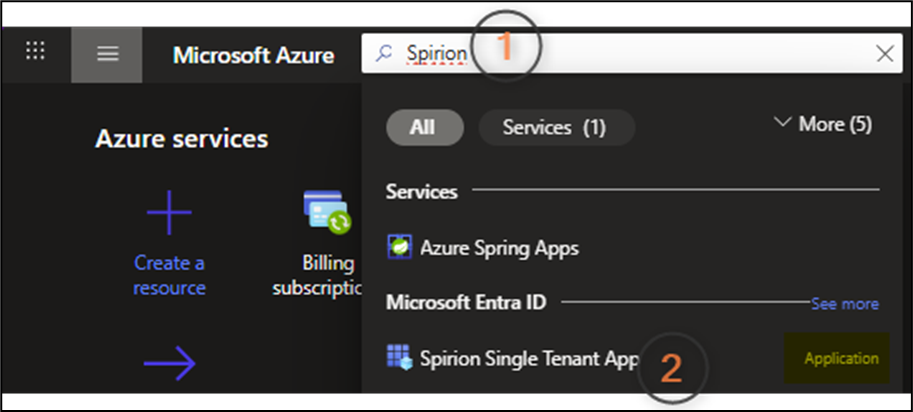Image resolution: width=913 pixels, height=412 pixels.
Task: Open the Billing subscriptions label
Action: tap(316, 275)
